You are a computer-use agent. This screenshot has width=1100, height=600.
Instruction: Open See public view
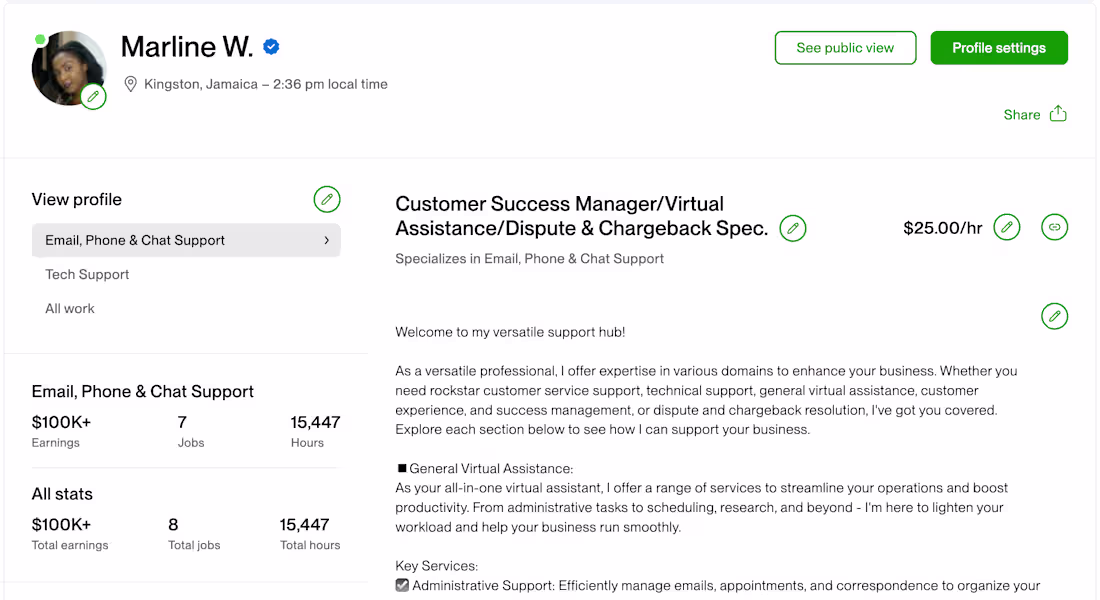[x=845, y=48]
